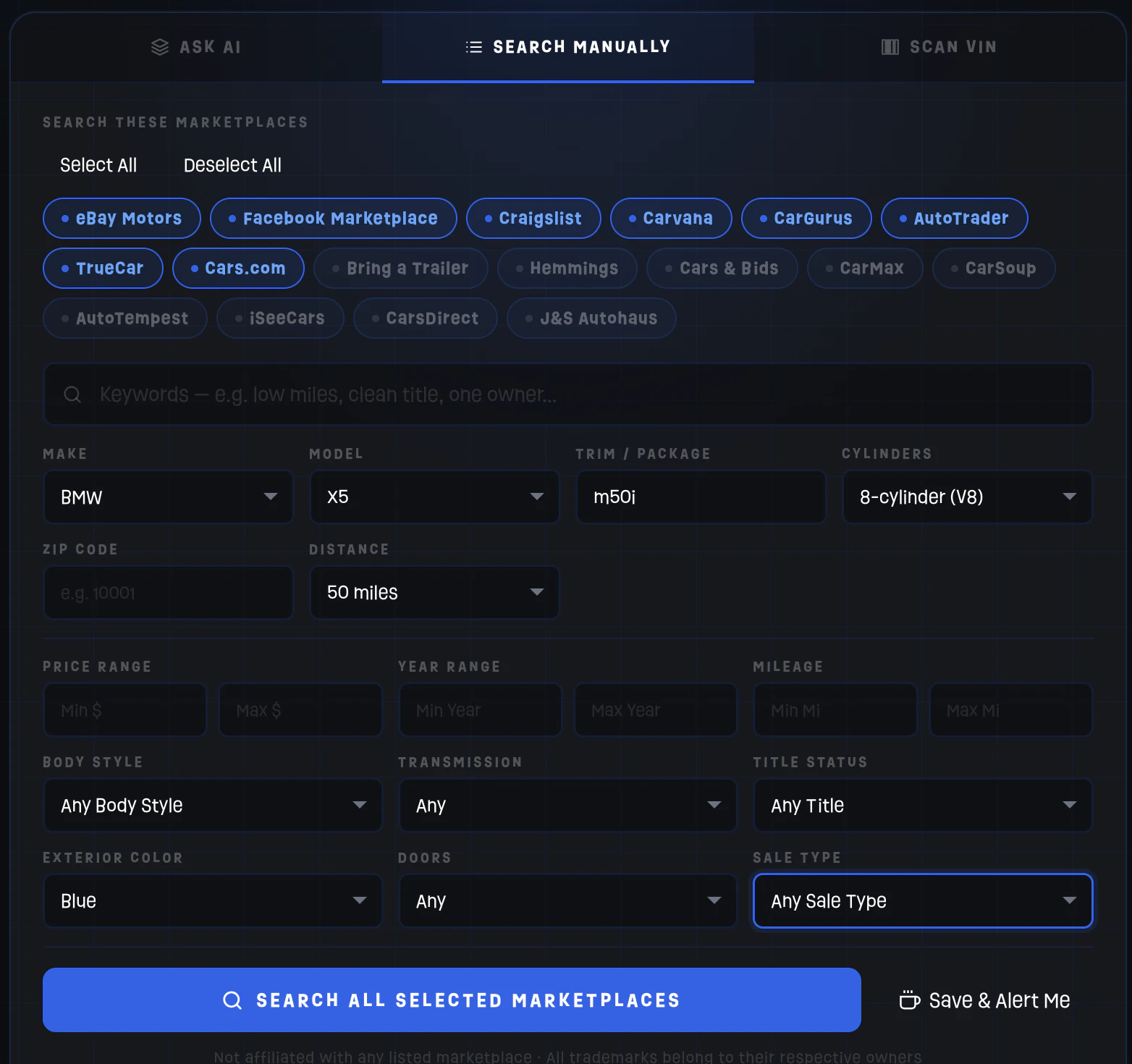Click the coffee cup icon beside Save & Alert Me

[910, 1000]
